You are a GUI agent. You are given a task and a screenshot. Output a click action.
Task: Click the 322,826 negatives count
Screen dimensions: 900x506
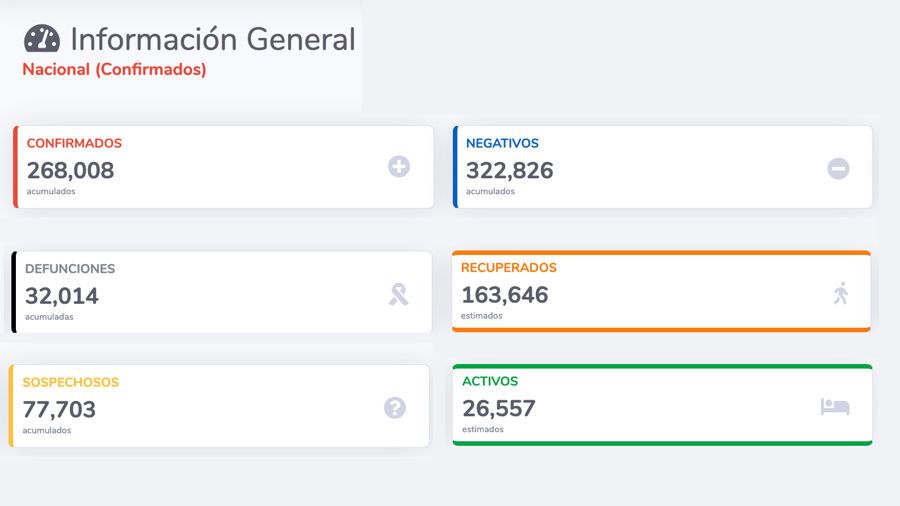click(509, 170)
